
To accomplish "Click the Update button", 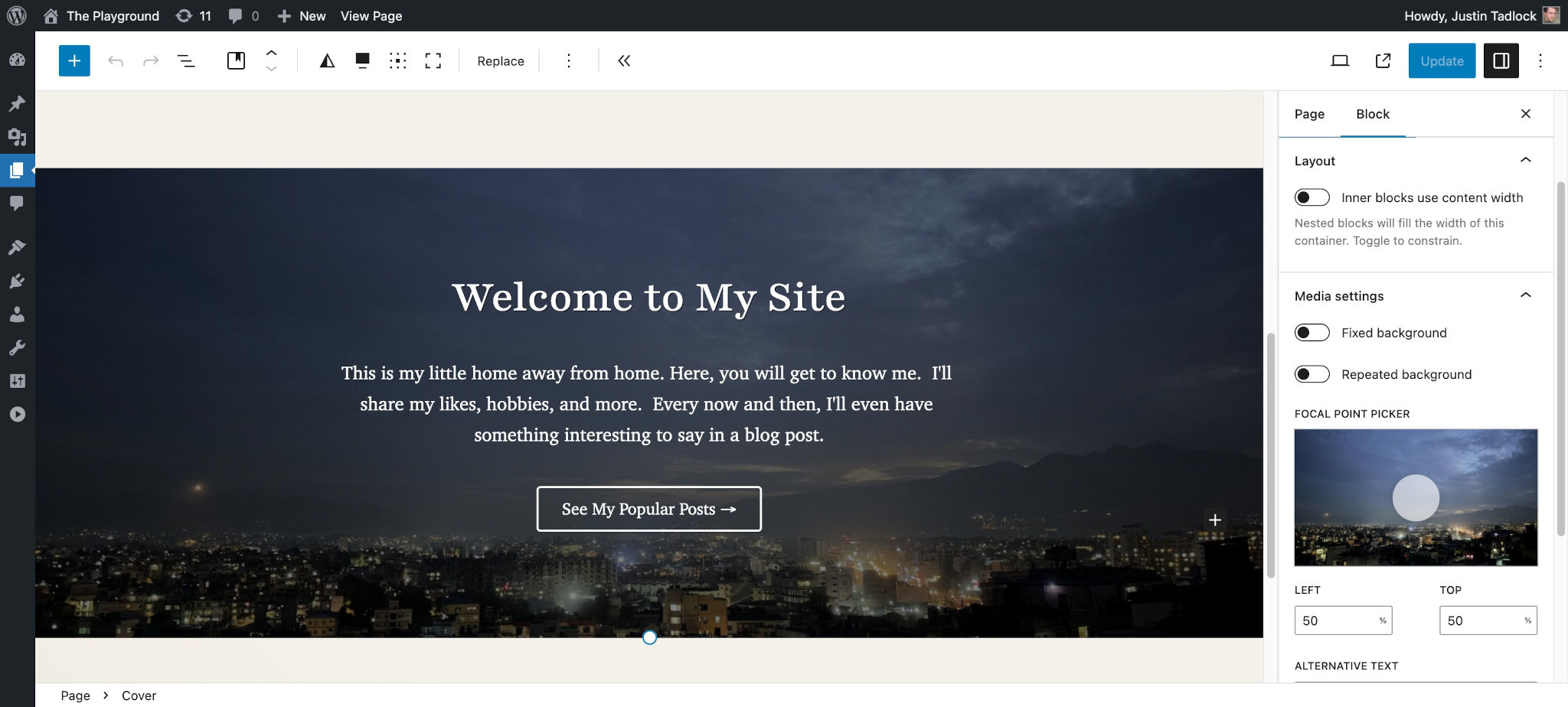I will pos(1442,60).
